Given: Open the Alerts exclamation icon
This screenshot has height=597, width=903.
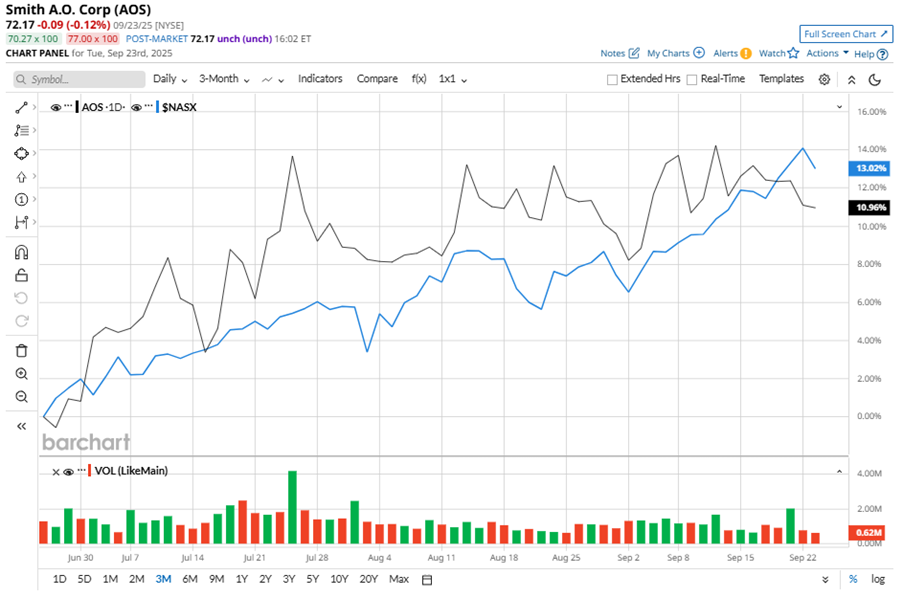Looking at the screenshot, I should [746, 54].
